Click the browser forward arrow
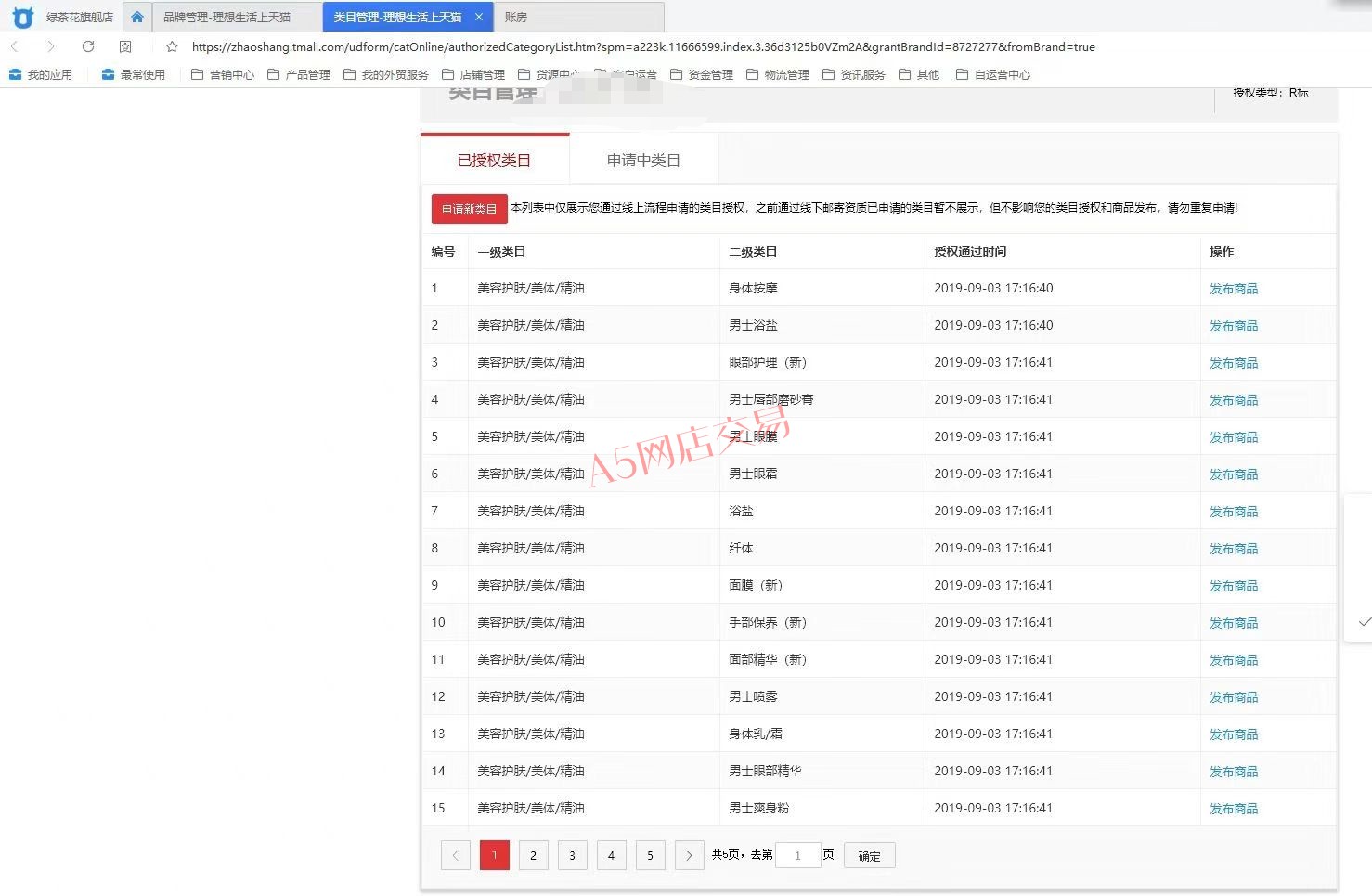This screenshot has width=1372, height=896. click(x=50, y=46)
